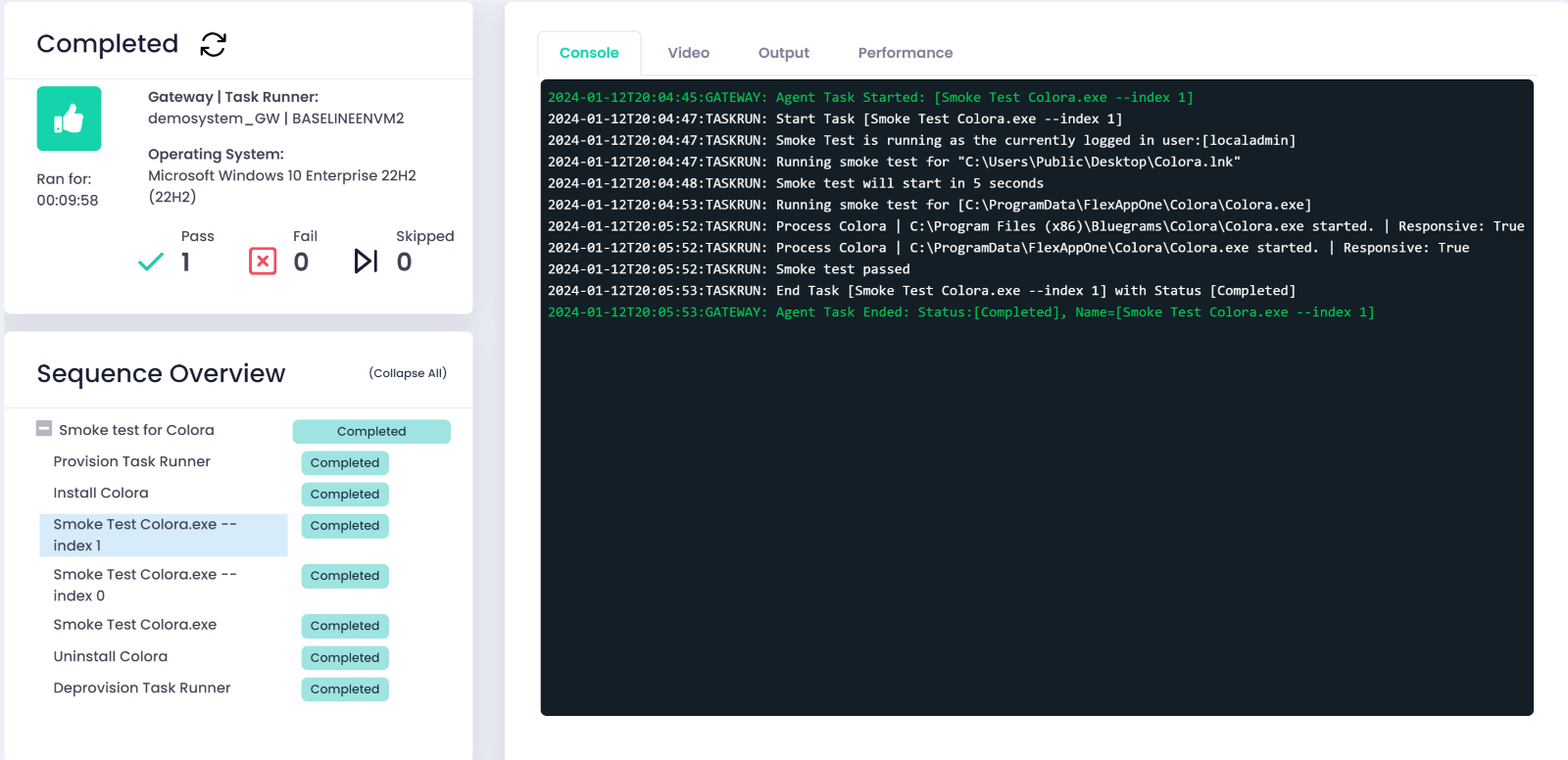Click the green thumbs-up status icon

click(69, 119)
